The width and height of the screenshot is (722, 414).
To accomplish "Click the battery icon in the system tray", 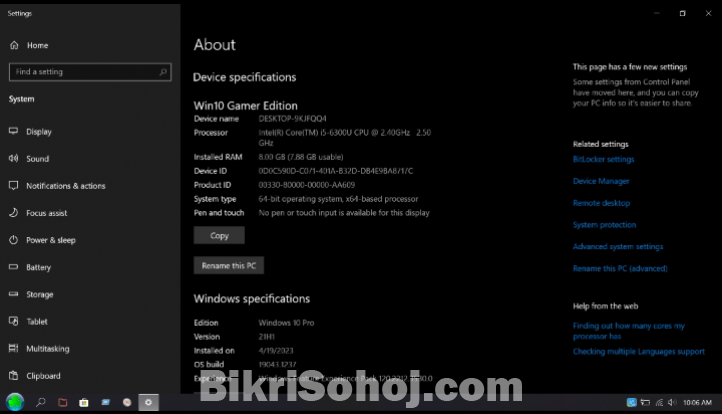I will [646, 402].
